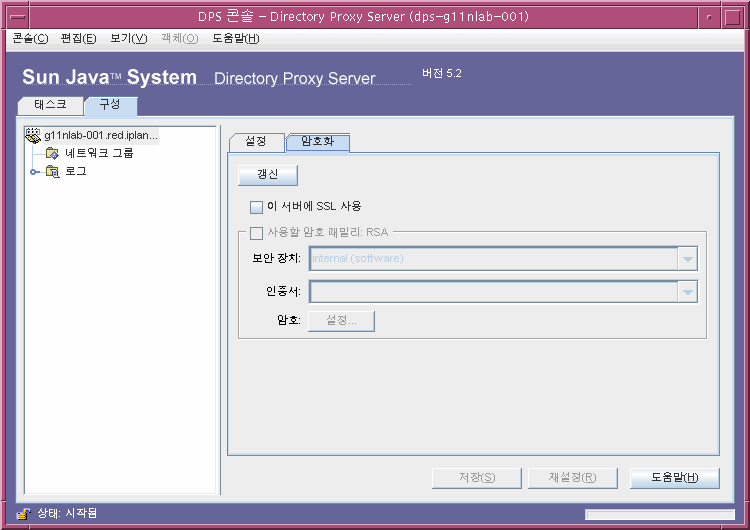Click the 로그 folder icon
Screen dimensions: 750x530
(x=52, y=171)
